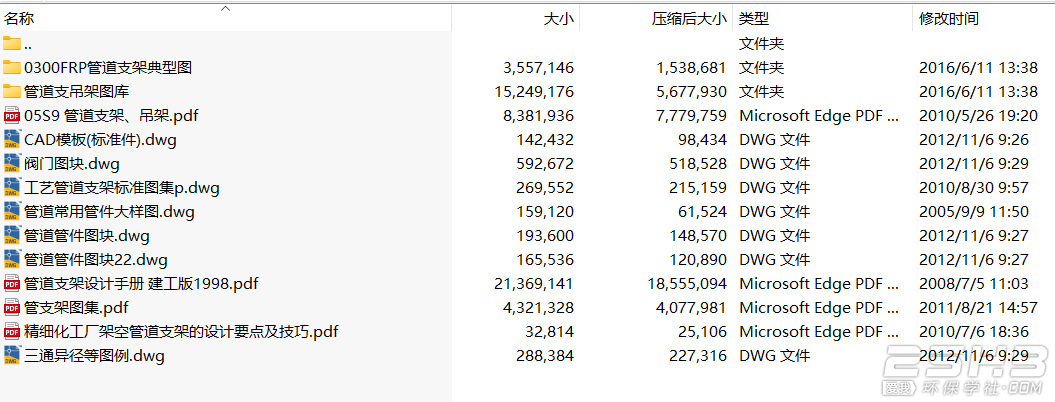Select the 管道管件图块22.dwg file name
Image resolution: width=1055 pixels, height=402 pixels.
click(x=96, y=259)
